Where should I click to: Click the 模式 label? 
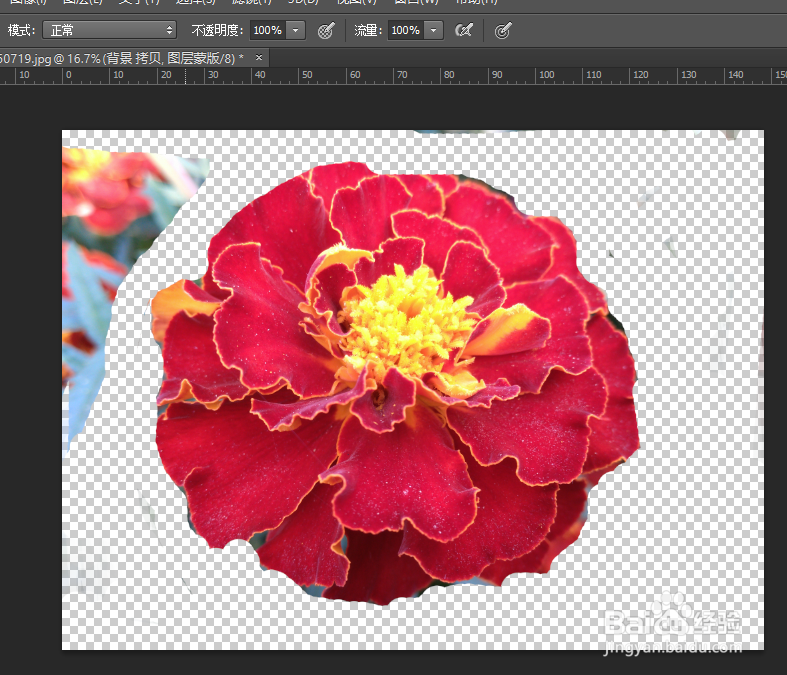pyautogui.click(x=22, y=30)
